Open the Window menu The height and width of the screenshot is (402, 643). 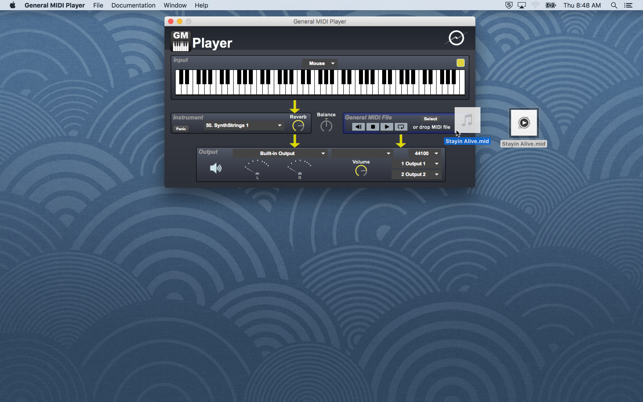pyautogui.click(x=175, y=5)
